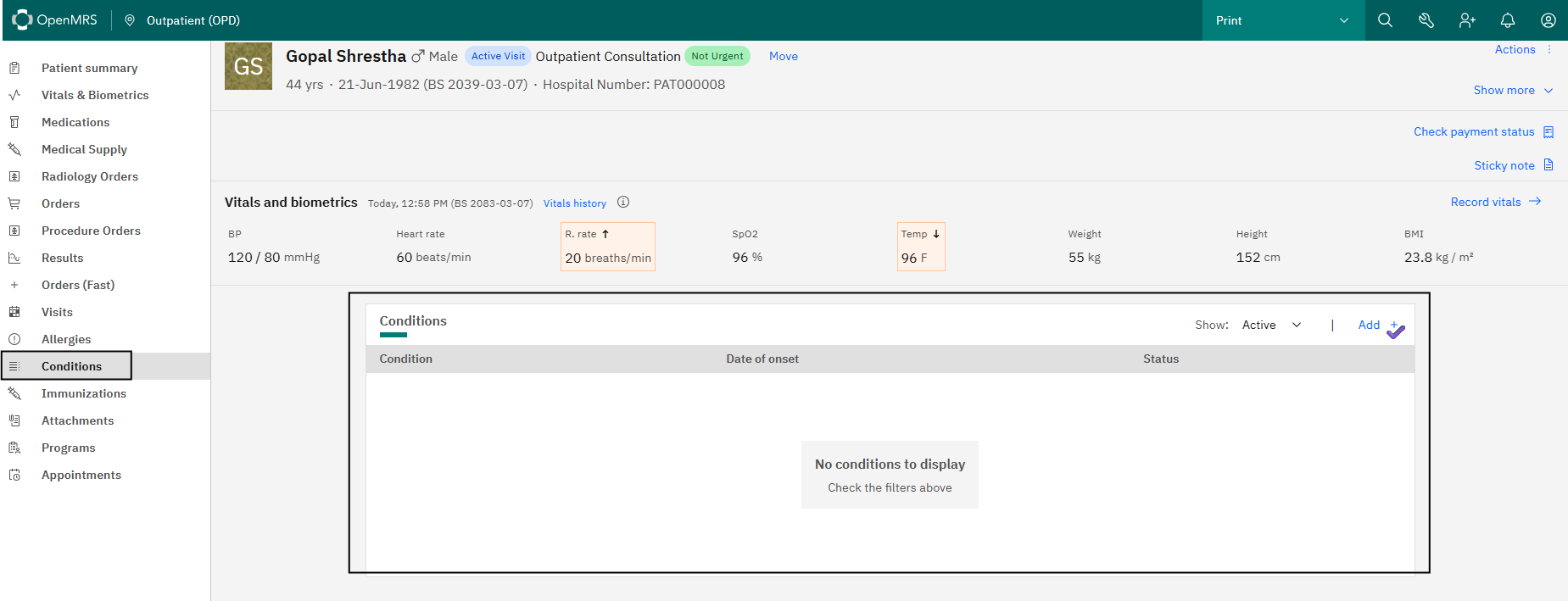Click the Patient summary clipboard icon
Viewport: 1568px width, 601px height.
(x=14, y=68)
